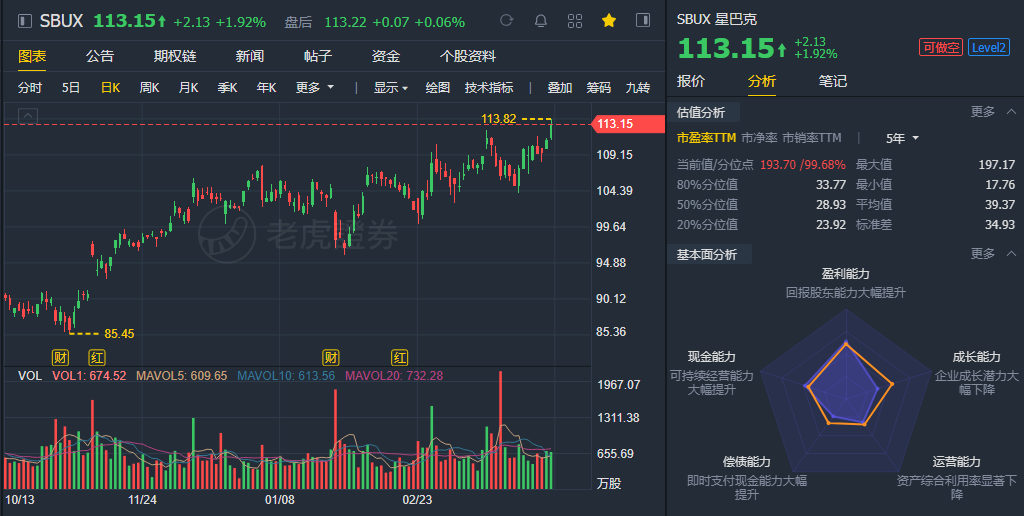Image resolution: width=1024 pixels, height=516 pixels.
Task: Click the 可做空 badge
Action: (941, 47)
